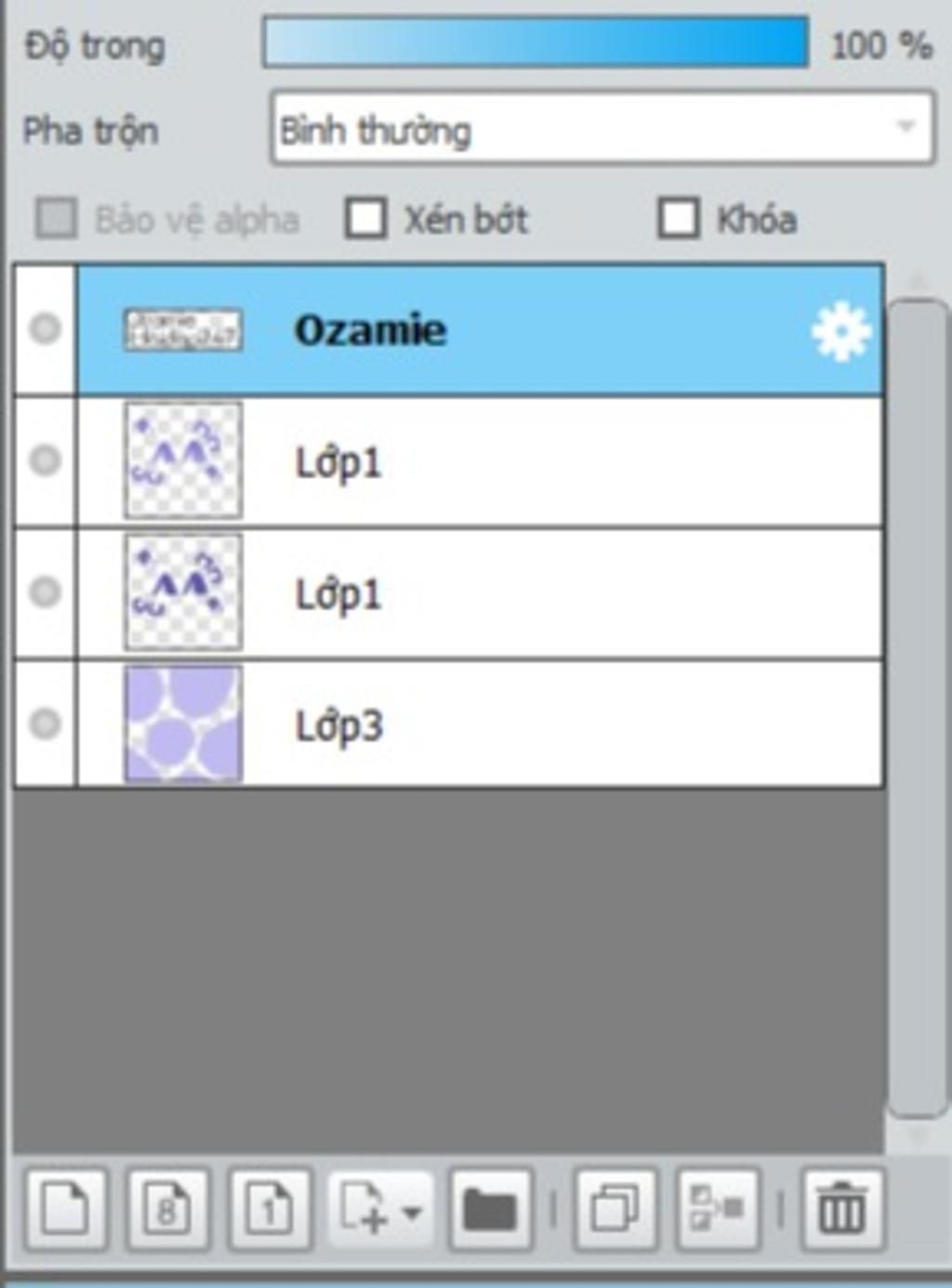This screenshot has height=1288, width=952.
Task: Merge the layer down
Action: 719,1209
